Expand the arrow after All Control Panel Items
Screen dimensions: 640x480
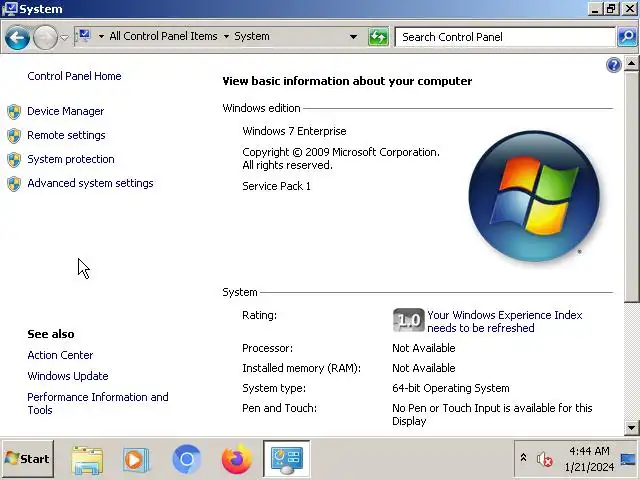pos(226,37)
